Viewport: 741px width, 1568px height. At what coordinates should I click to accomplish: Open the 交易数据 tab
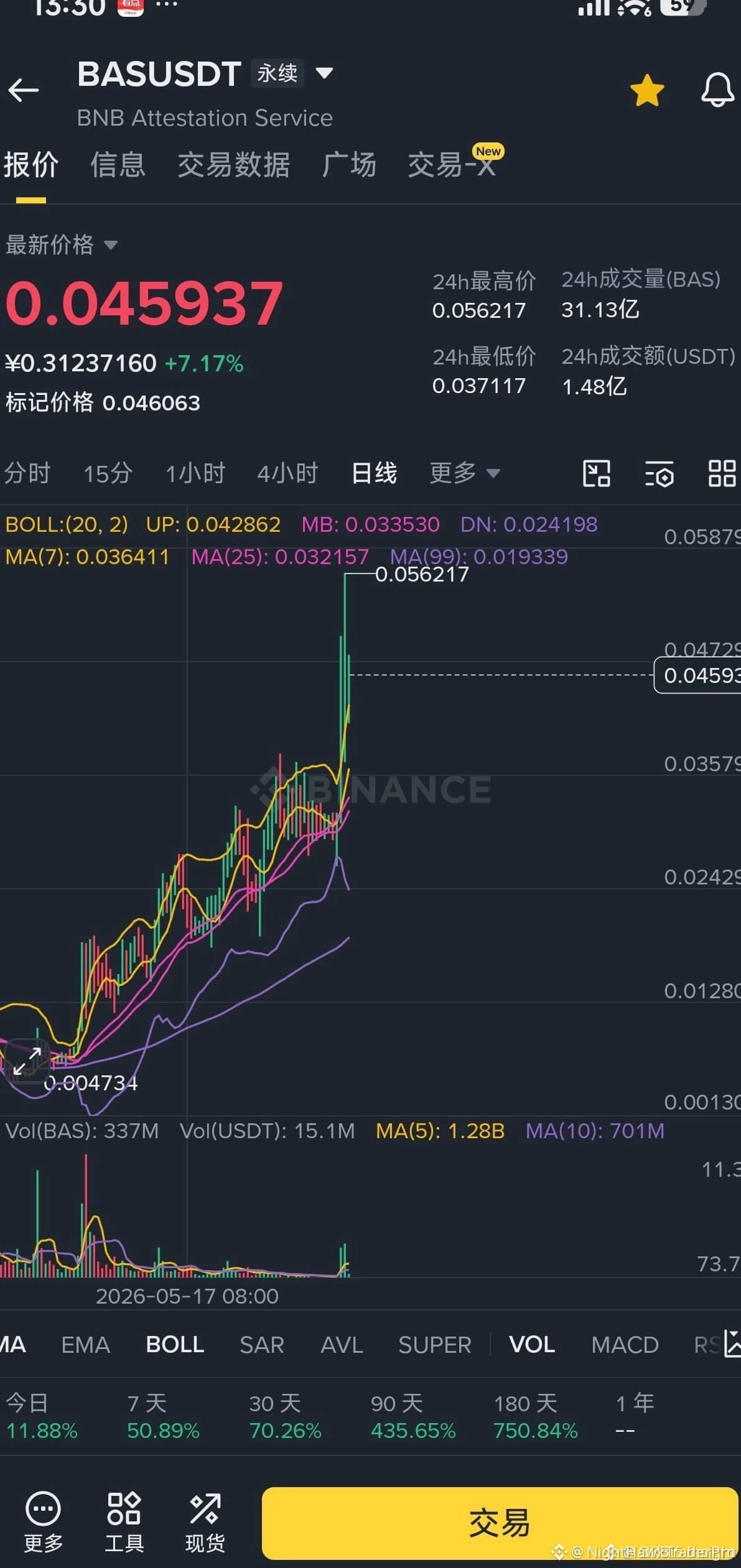[x=233, y=165]
